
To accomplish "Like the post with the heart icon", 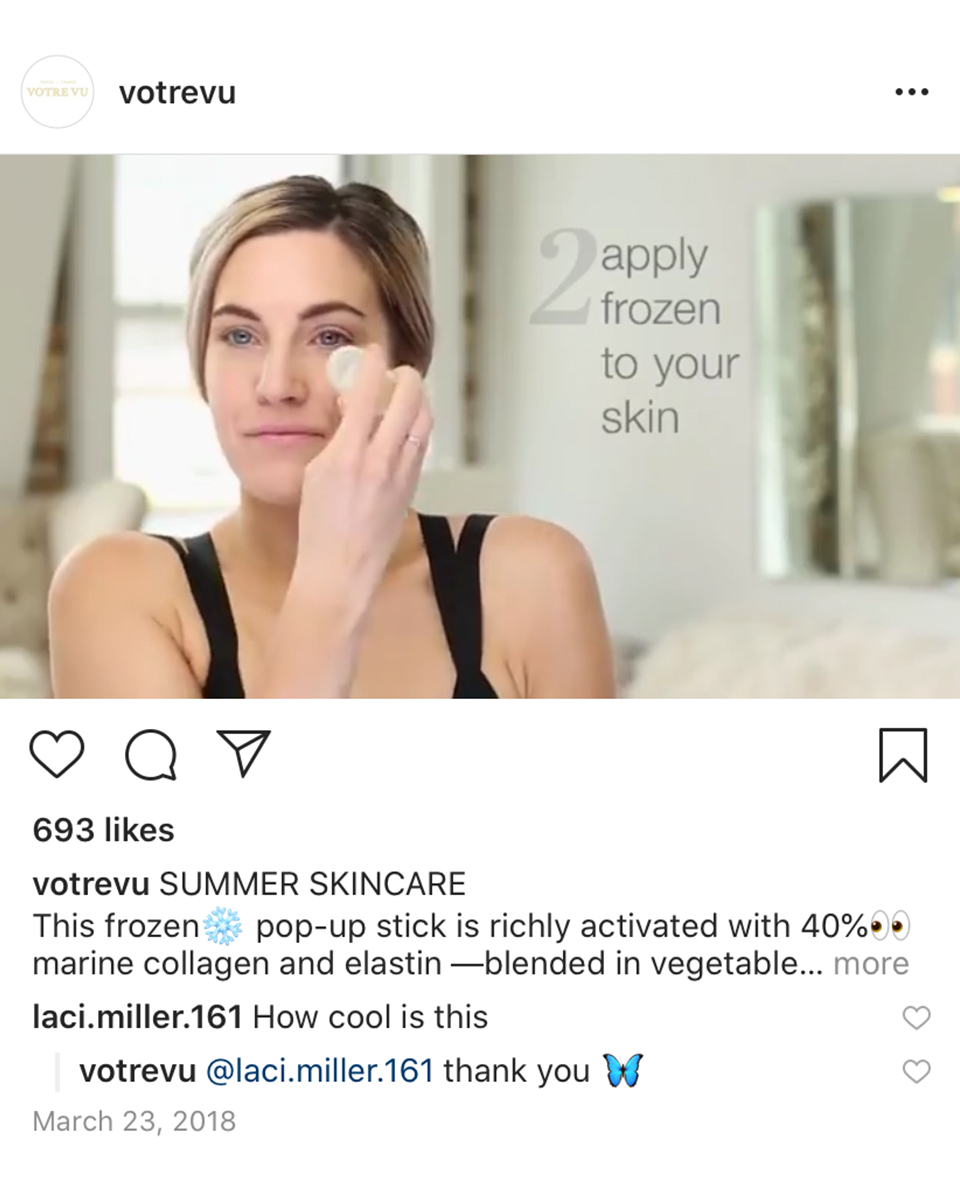I will [57, 754].
